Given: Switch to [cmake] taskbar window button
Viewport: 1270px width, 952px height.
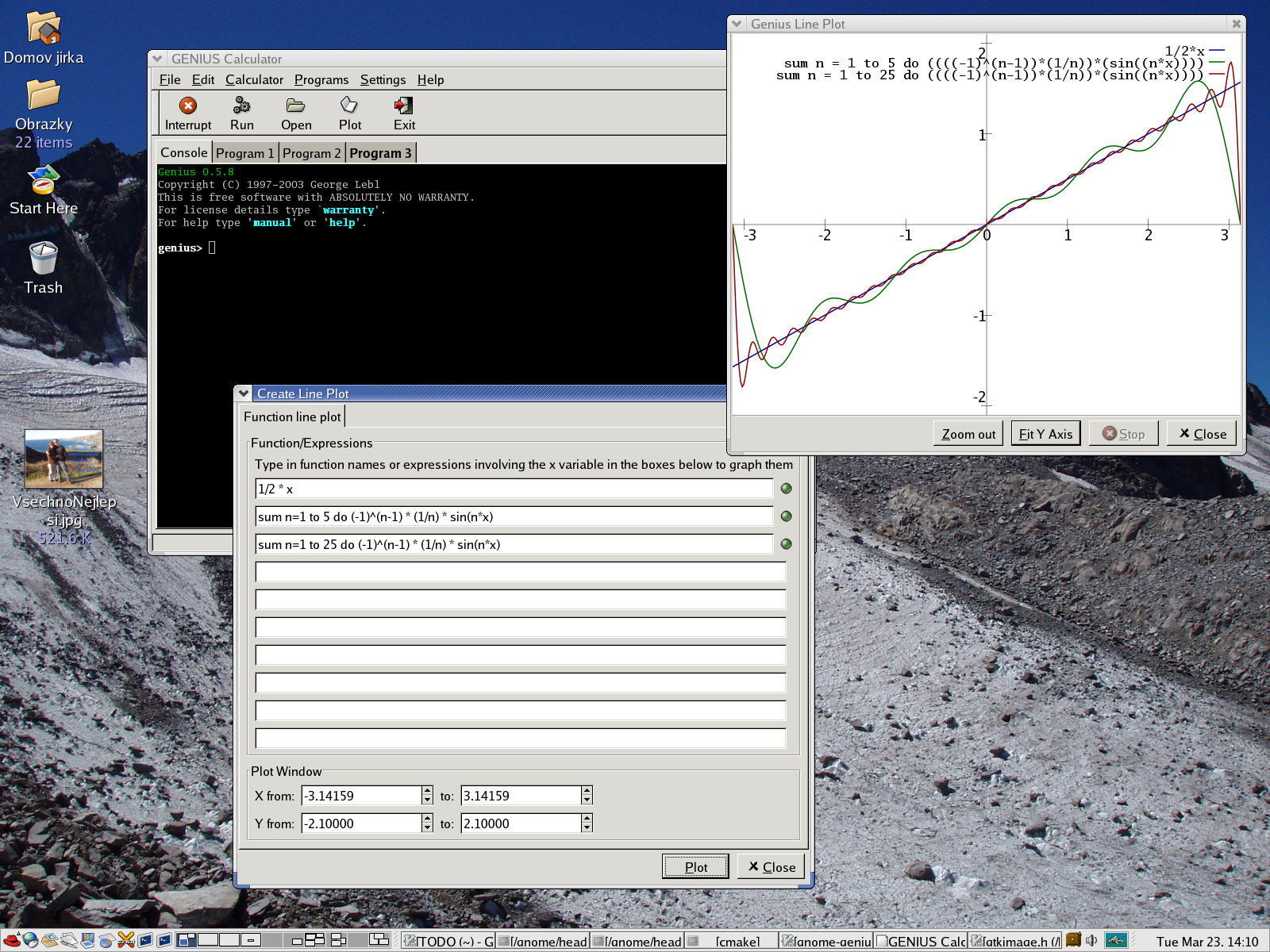Looking at the screenshot, I should click(x=732, y=942).
